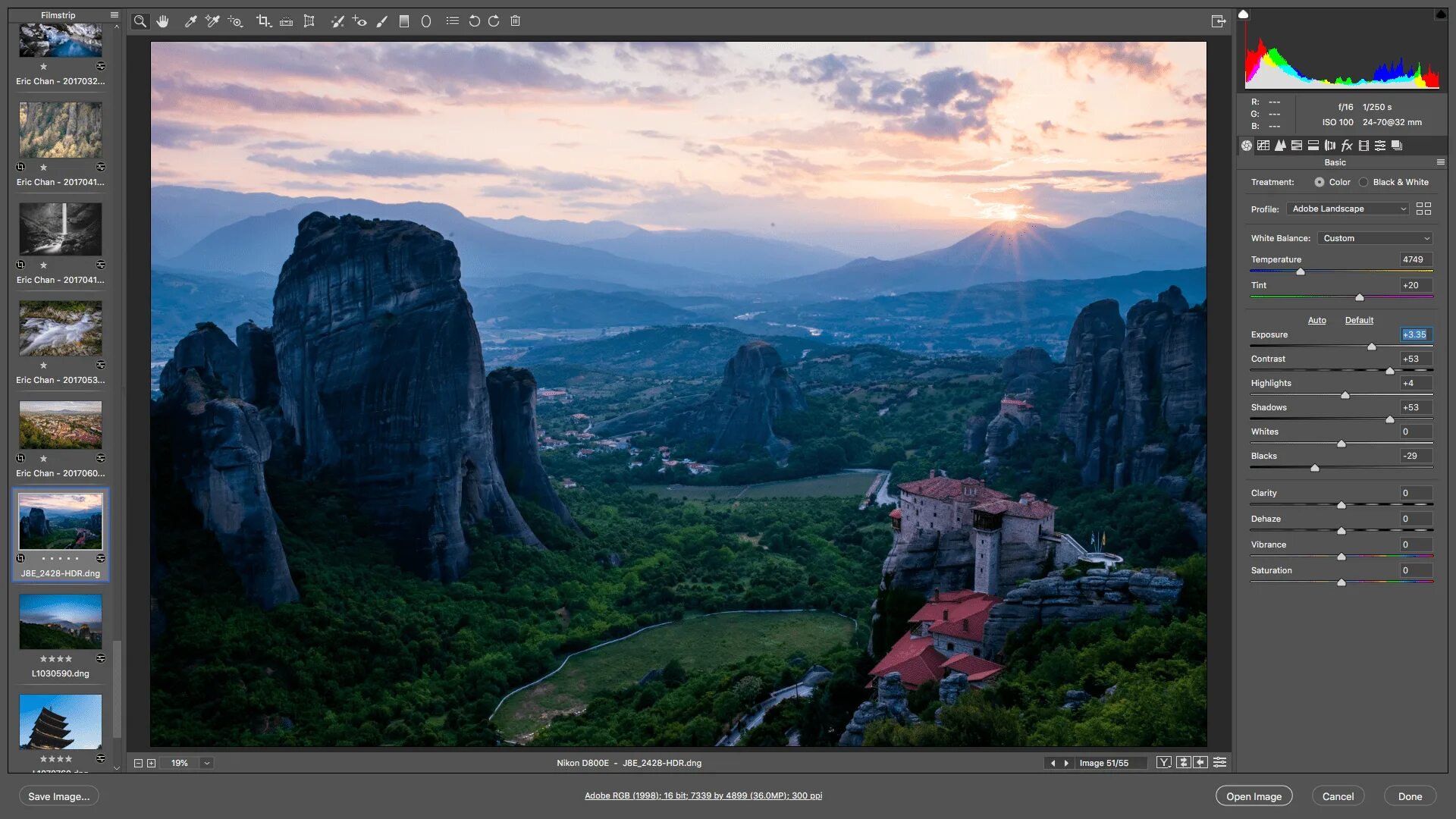Open workflow options Adobe RGB link

coord(703,795)
